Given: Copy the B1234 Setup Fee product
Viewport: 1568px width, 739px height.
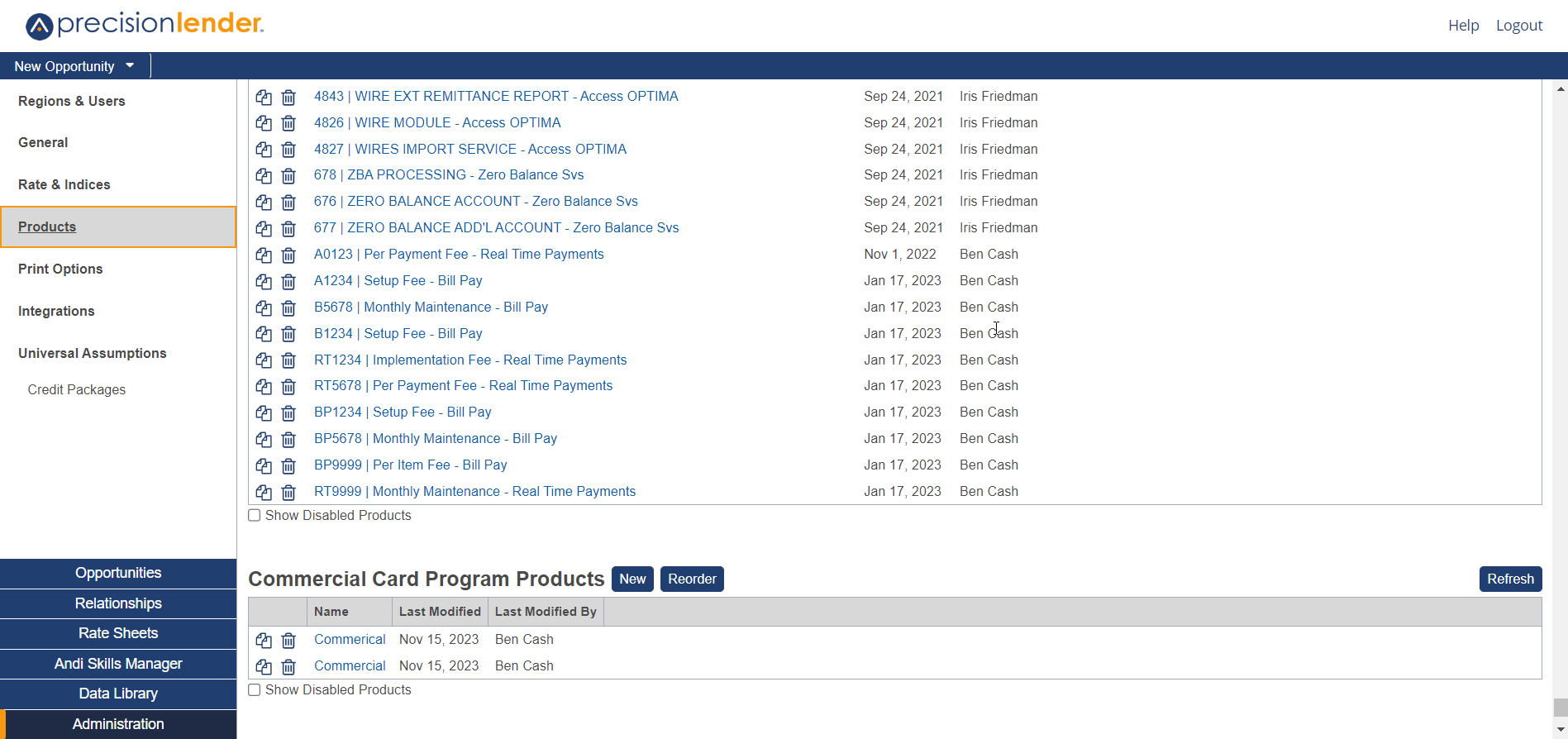Looking at the screenshot, I should [264, 335].
